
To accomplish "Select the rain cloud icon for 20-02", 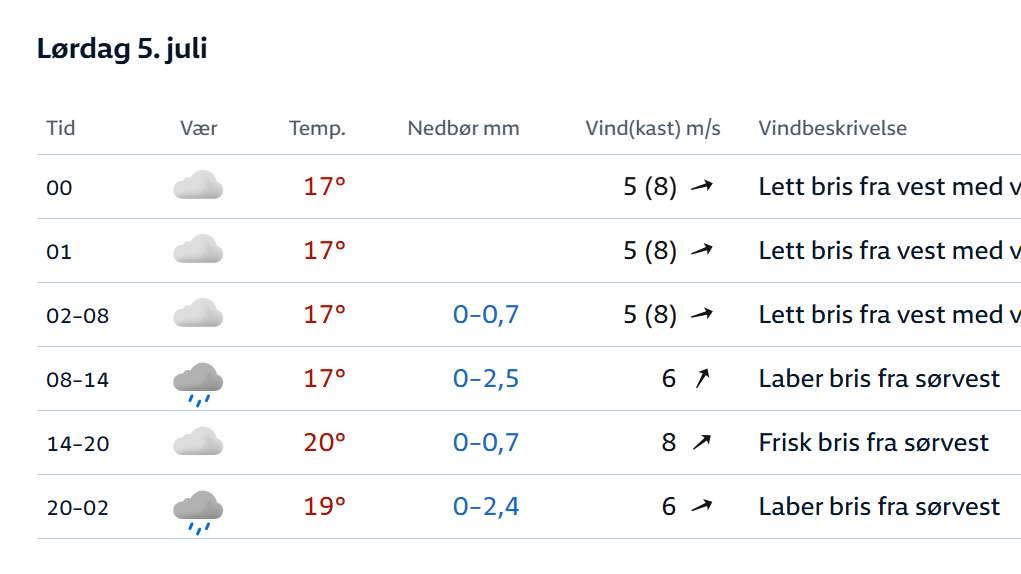I will pyautogui.click(x=198, y=512).
